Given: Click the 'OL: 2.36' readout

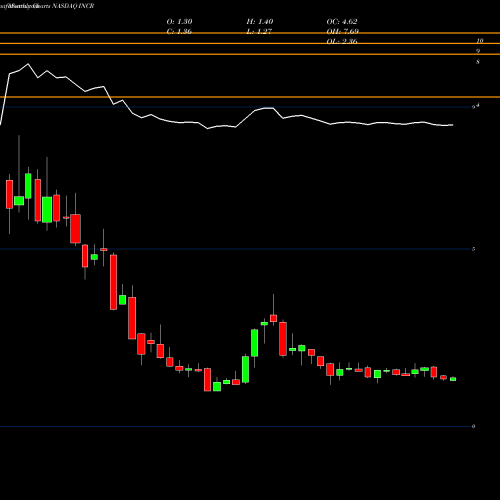Looking at the screenshot, I should pyautogui.click(x=342, y=41).
